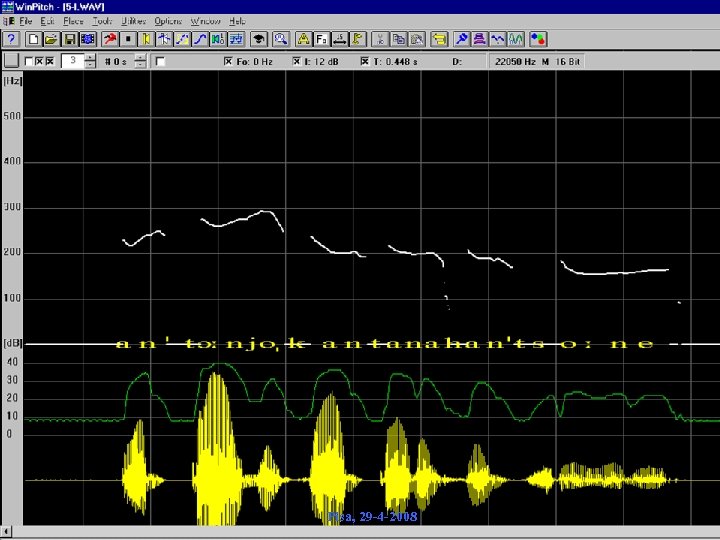Click the numeric field showing 3

click(72, 62)
